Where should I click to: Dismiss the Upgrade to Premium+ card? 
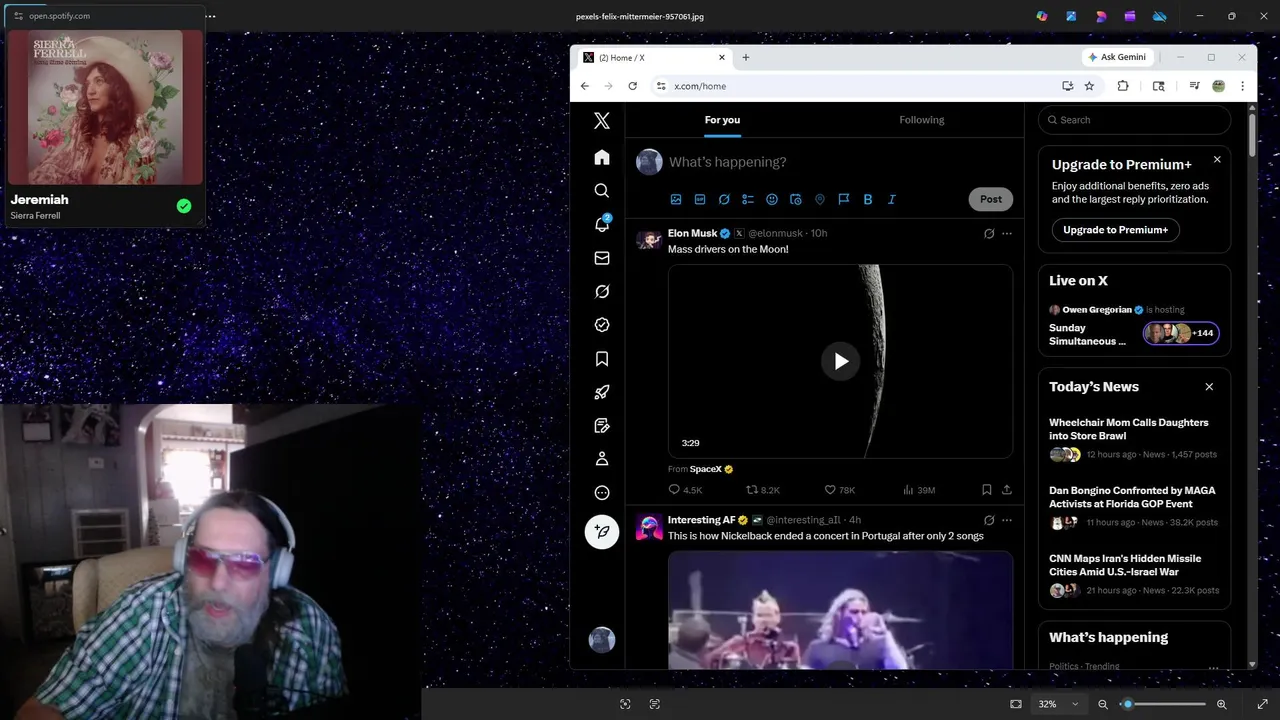pyautogui.click(x=1217, y=159)
